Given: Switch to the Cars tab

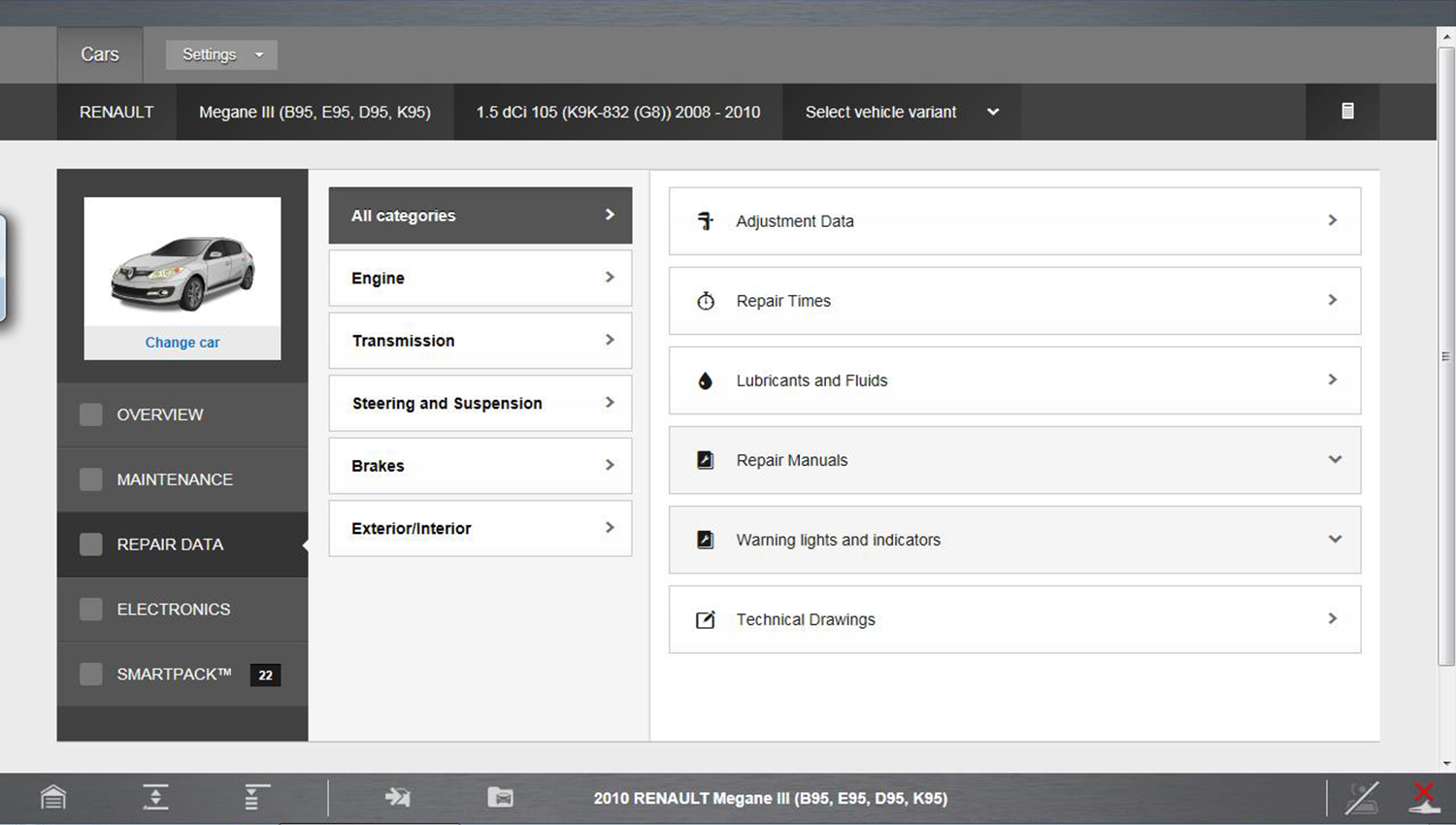Looking at the screenshot, I should click(100, 55).
